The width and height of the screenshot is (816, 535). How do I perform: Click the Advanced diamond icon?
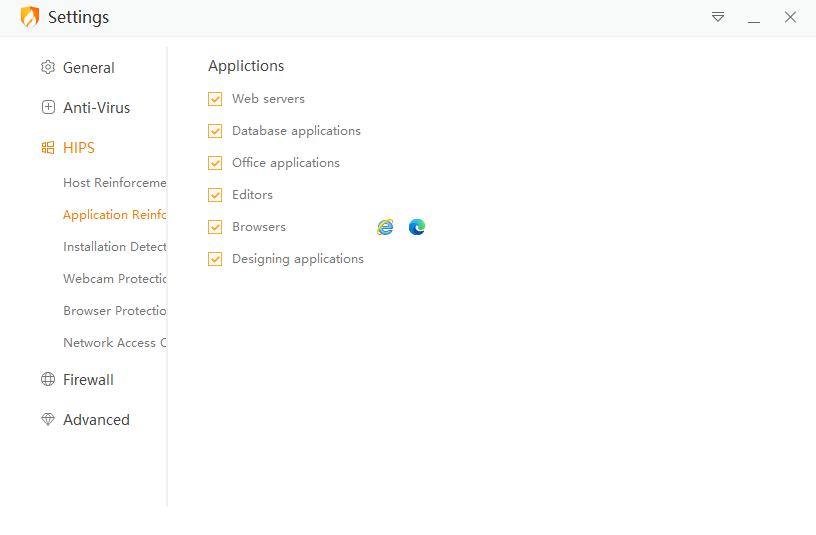click(x=48, y=420)
